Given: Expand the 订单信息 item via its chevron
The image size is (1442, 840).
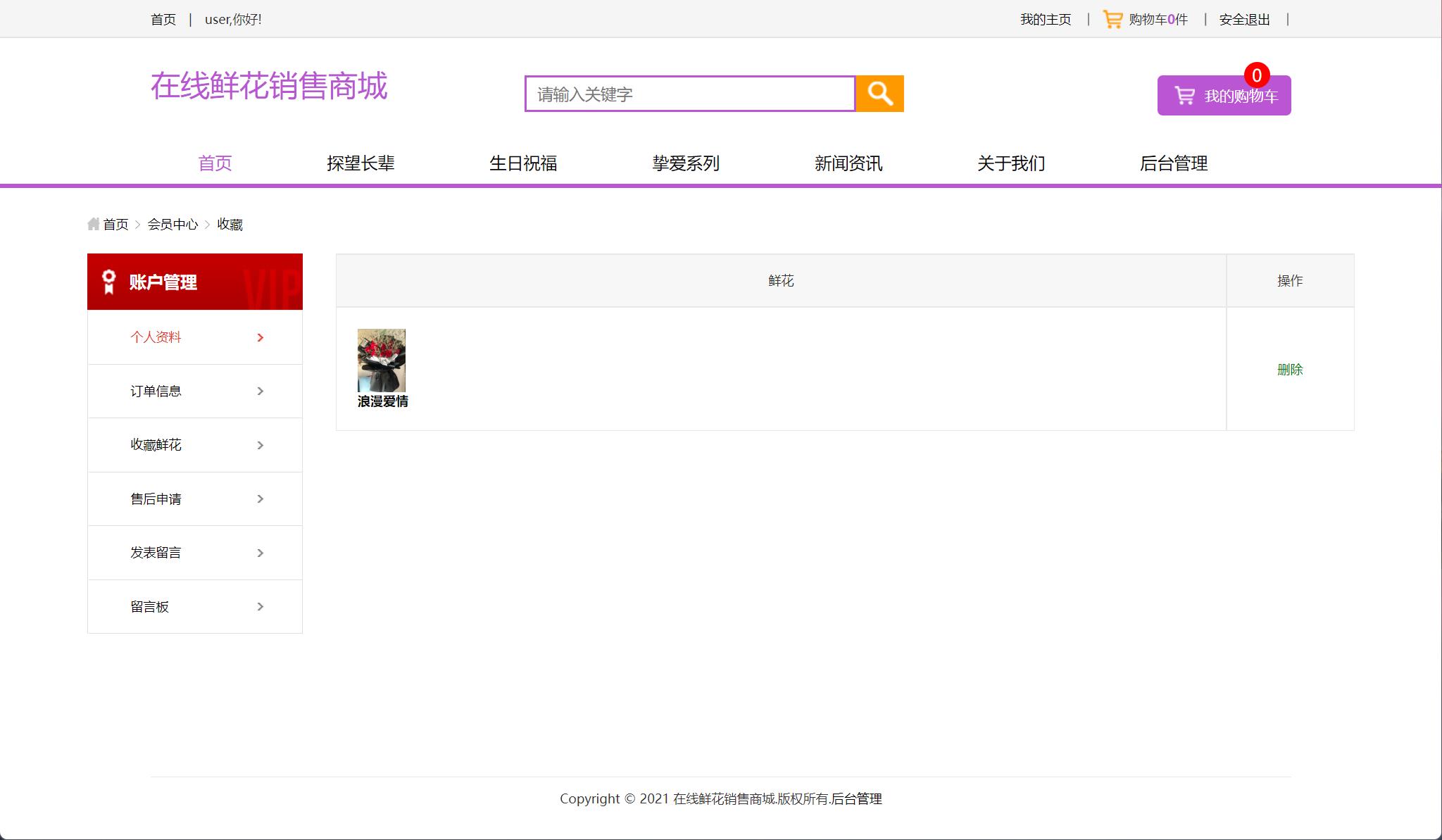Looking at the screenshot, I should pos(260,391).
